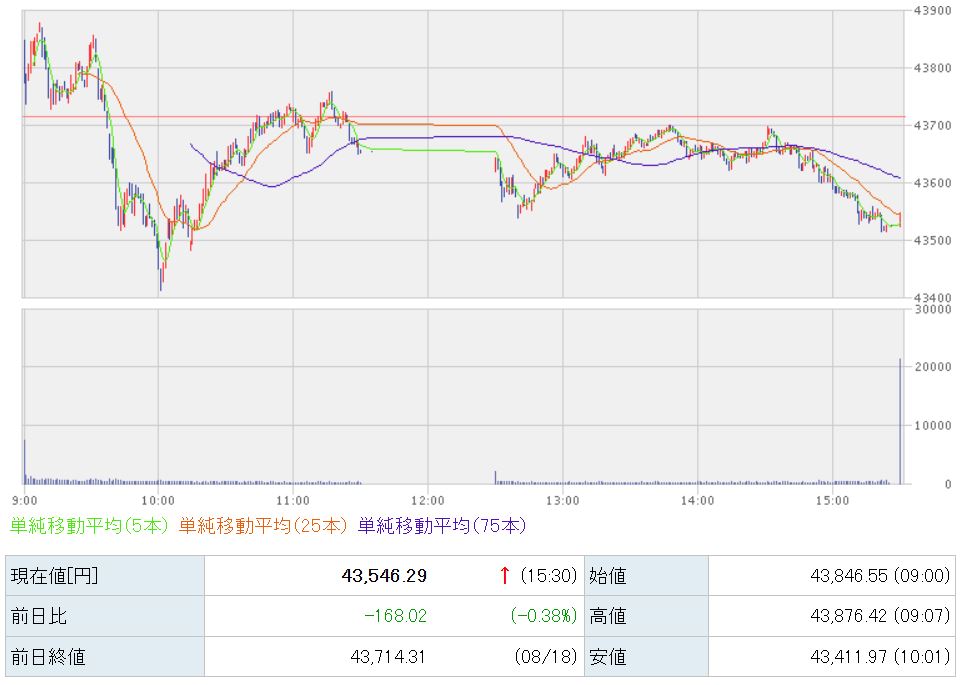Click the 12:30 afternoon-open volume spike
This screenshot has width=960, height=685.
click(495, 477)
